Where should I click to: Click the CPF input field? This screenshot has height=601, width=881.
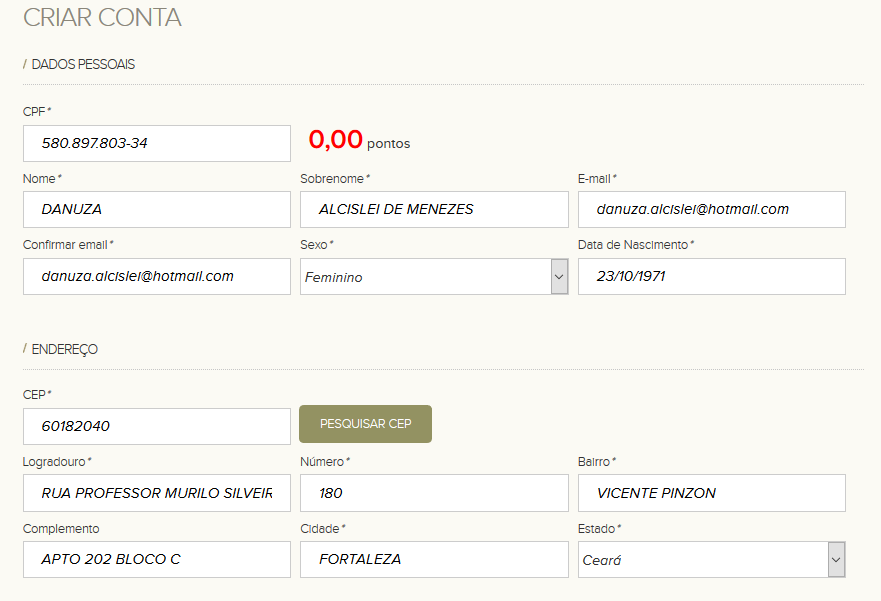tap(157, 143)
